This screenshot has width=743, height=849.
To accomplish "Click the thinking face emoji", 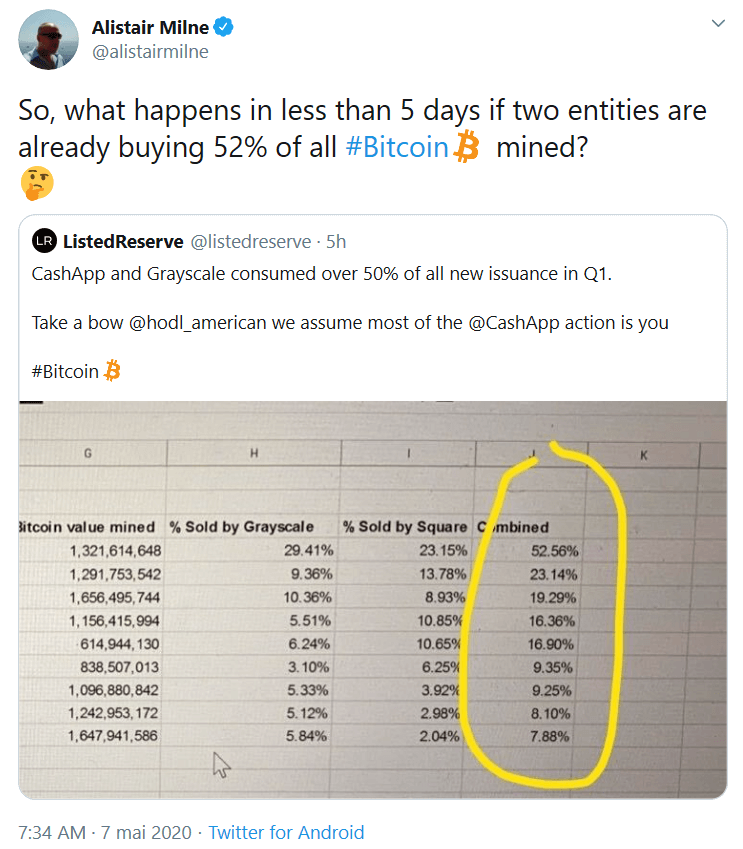I will 36,183.
